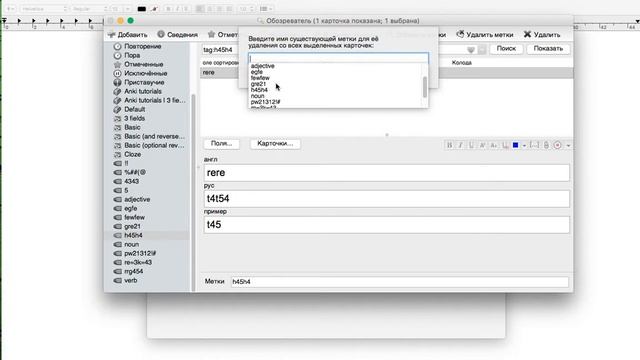
Task: Choose h45h4 from the autocomplete list
Action: [x=259, y=90]
